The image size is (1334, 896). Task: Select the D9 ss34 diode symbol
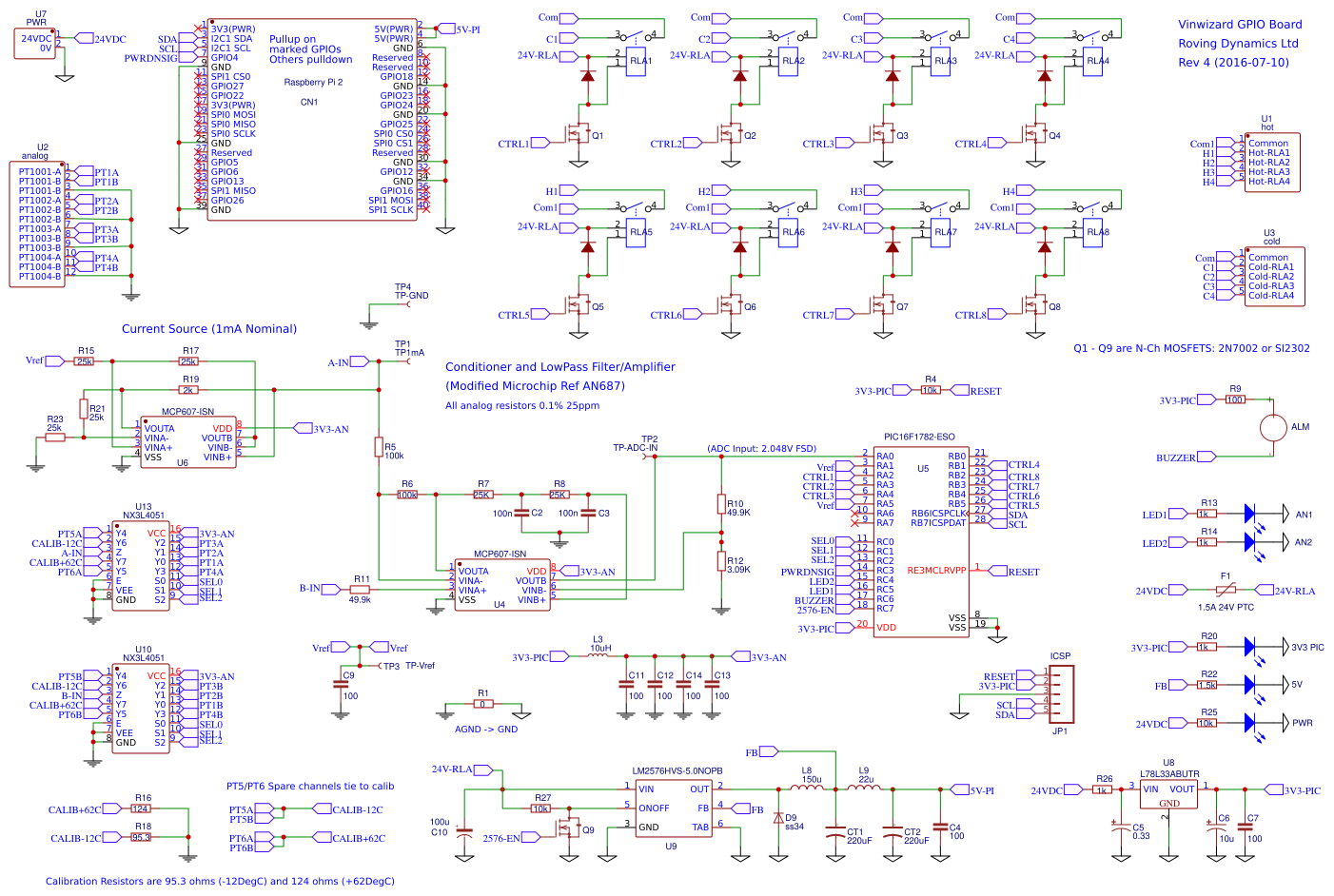[x=778, y=818]
